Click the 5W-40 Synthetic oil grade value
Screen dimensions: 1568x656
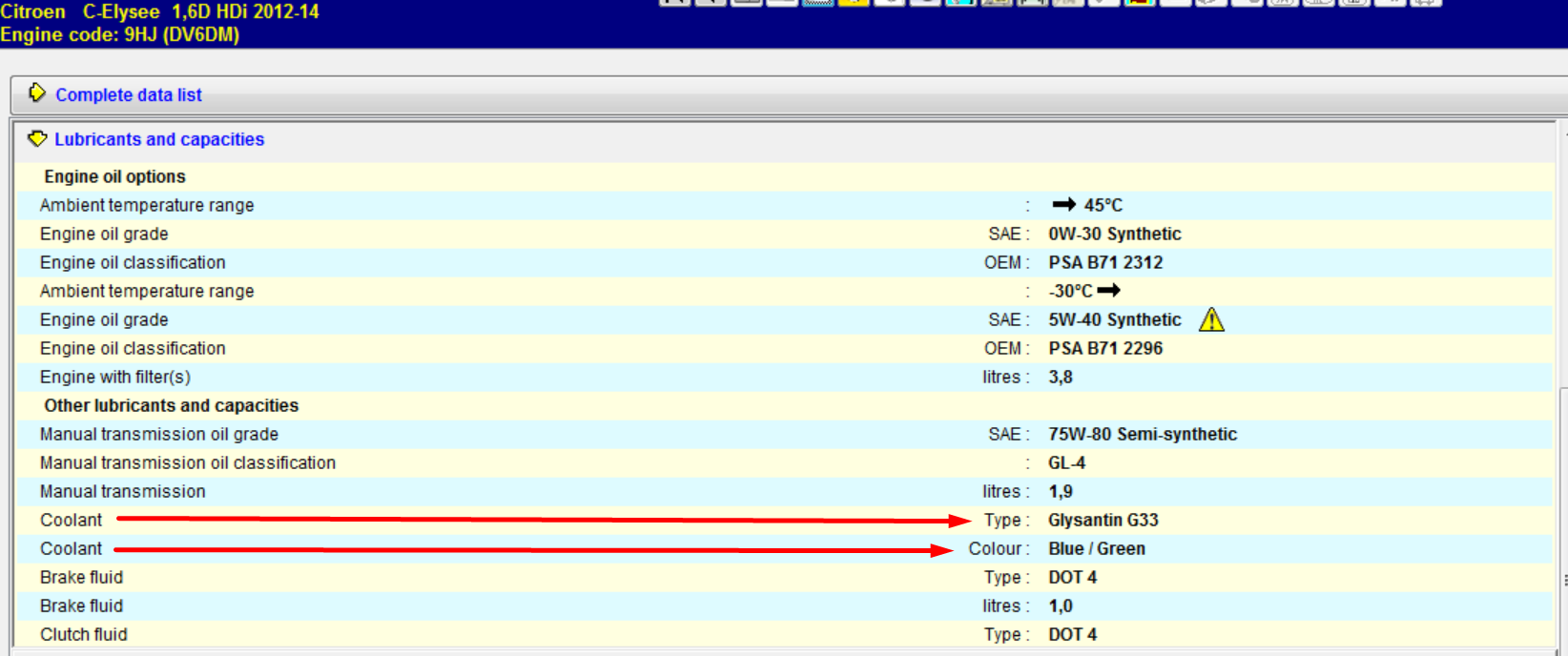(1114, 319)
